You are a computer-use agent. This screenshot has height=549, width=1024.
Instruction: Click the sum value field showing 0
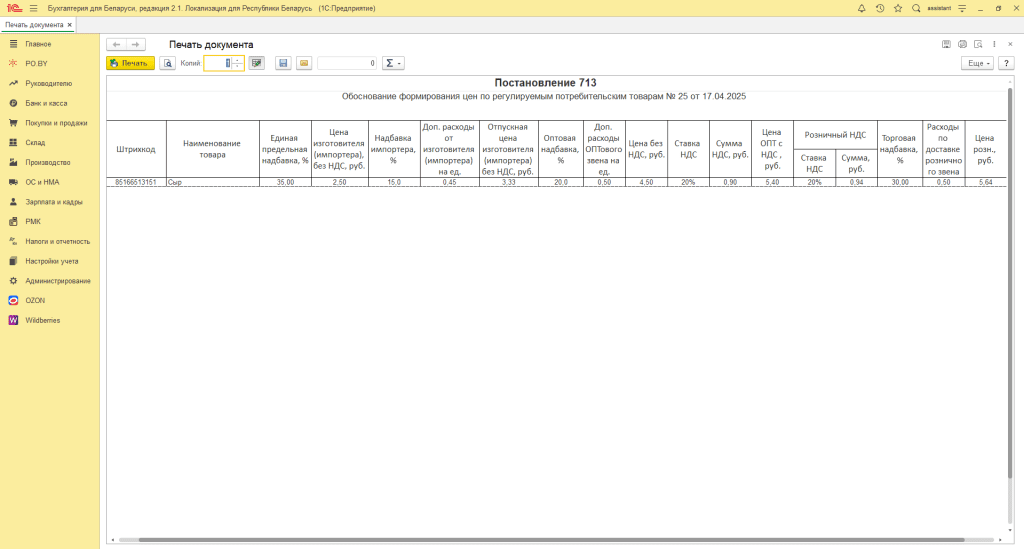[x=347, y=63]
